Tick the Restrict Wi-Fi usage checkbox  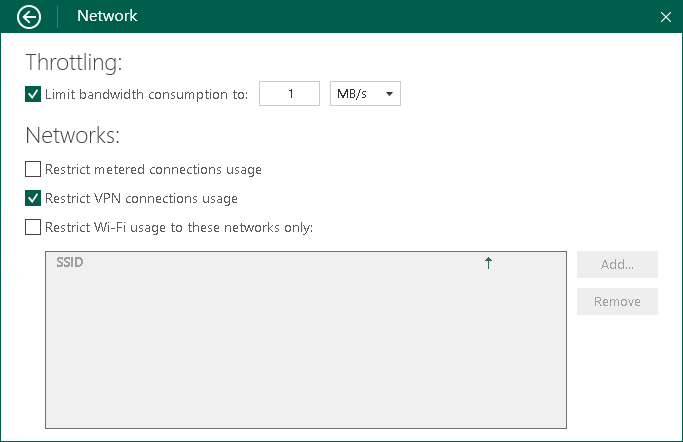click(33, 227)
